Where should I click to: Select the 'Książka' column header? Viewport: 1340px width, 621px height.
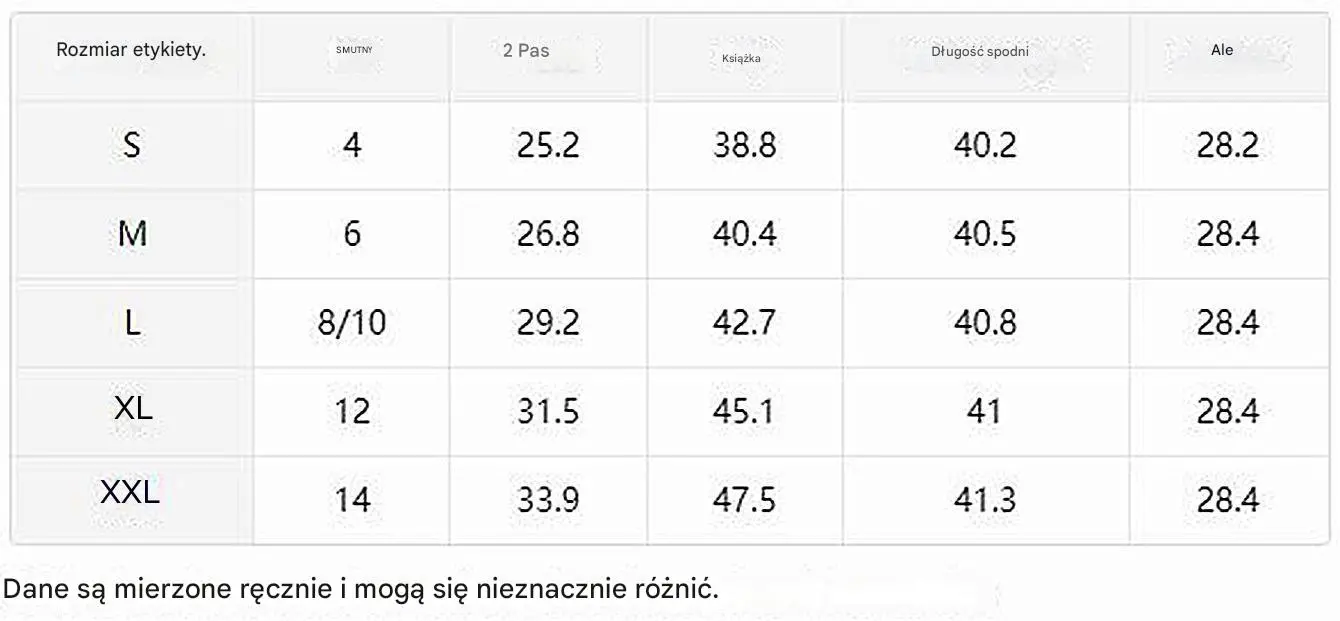pyautogui.click(x=741, y=57)
